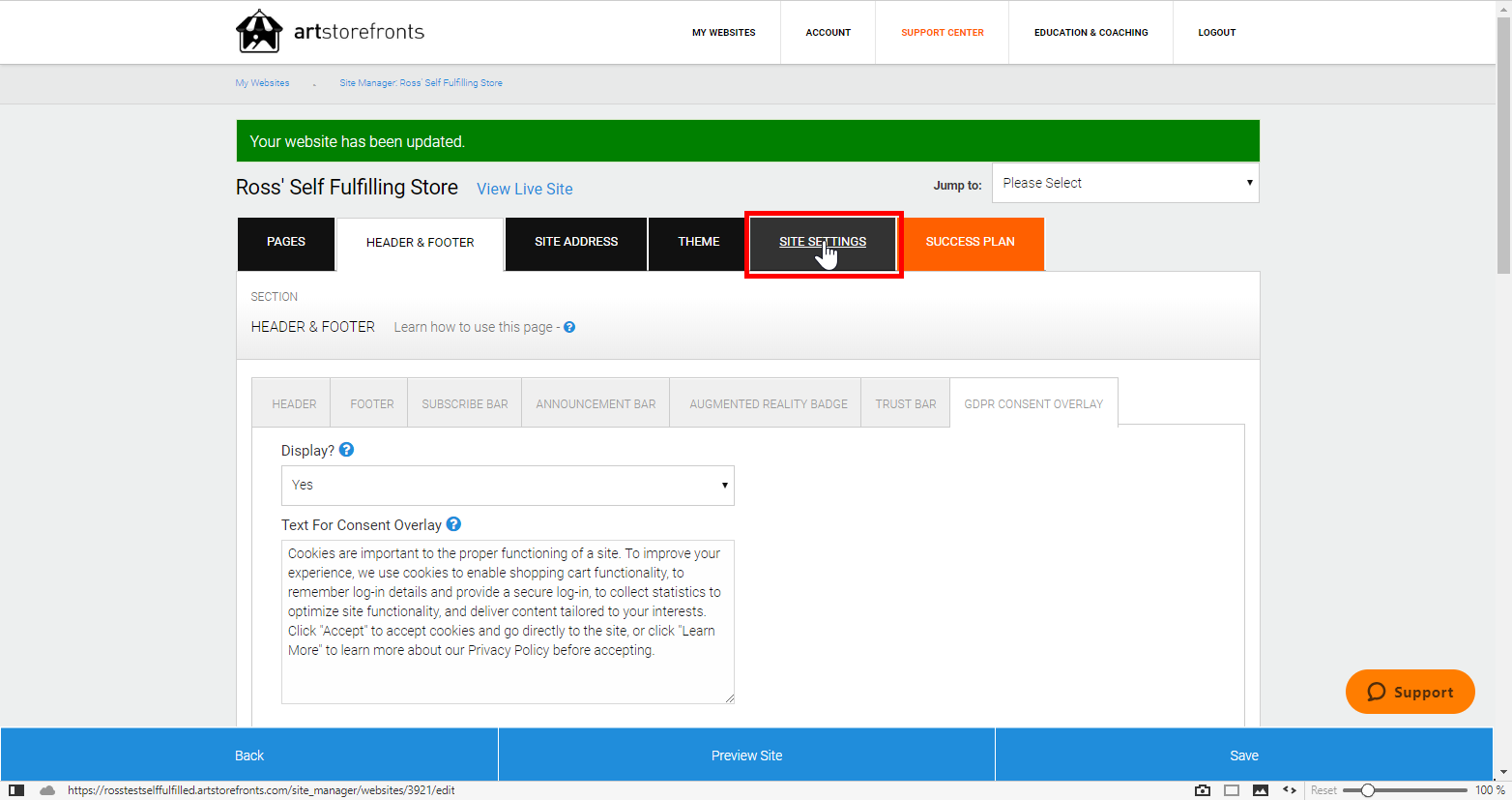Image resolution: width=1512 pixels, height=800 pixels.
Task: Open the SITE SETTINGS tab
Action: click(x=823, y=242)
